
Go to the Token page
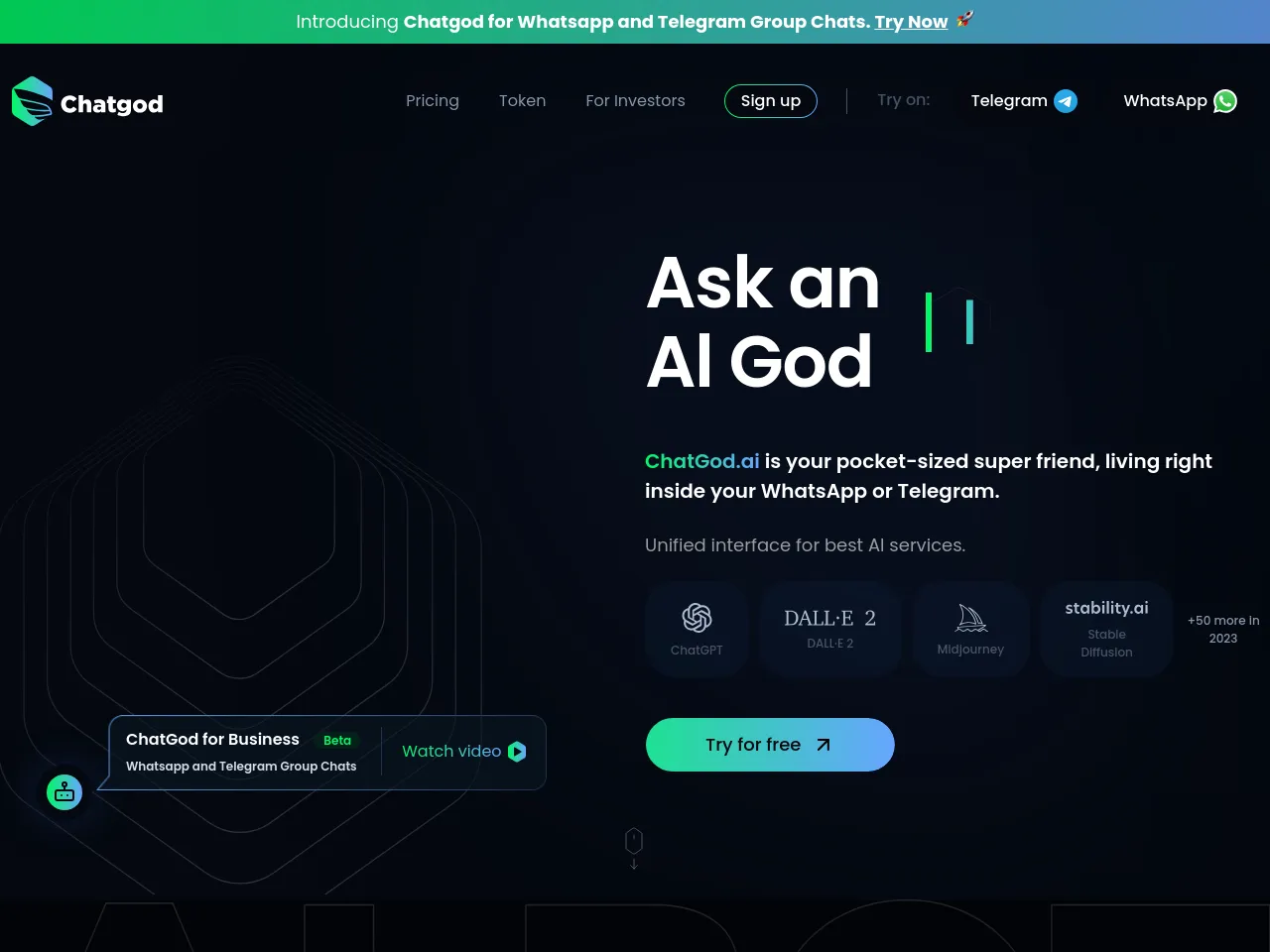pyautogui.click(x=522, y=101)
